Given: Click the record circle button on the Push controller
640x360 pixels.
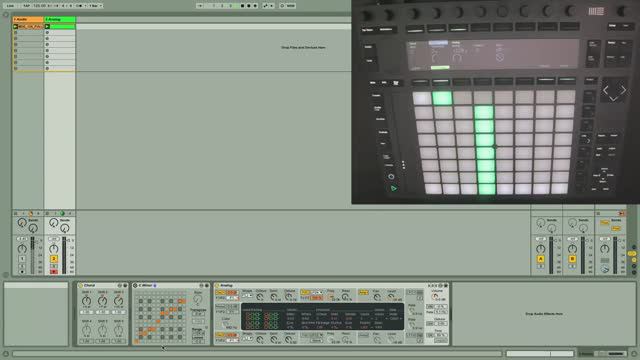Looking at the screenshot, I should point(391,176).
